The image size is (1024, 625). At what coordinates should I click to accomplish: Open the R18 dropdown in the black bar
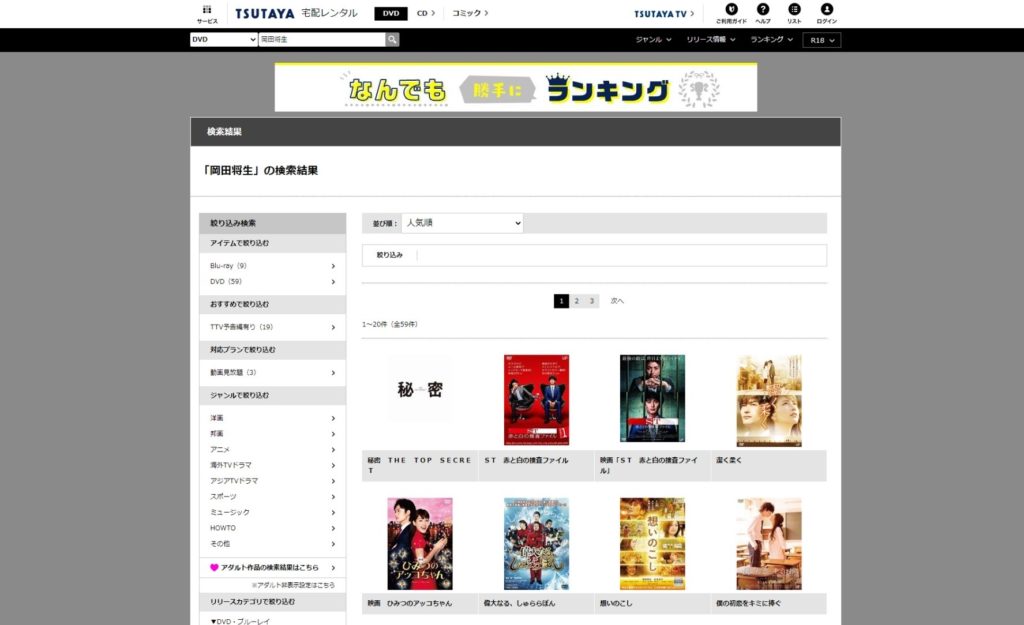821,38
